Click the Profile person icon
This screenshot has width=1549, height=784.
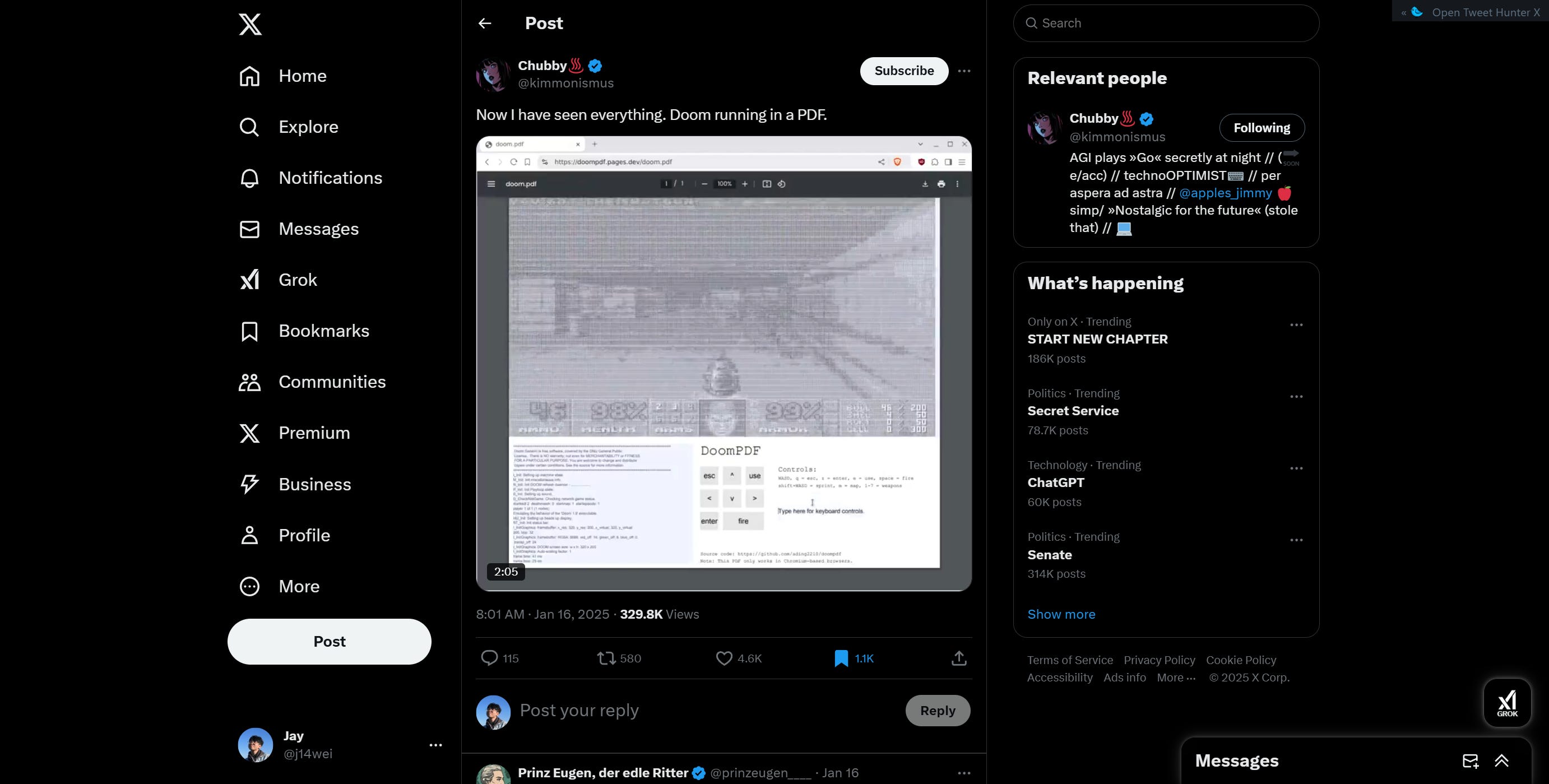pyautogui.click(x=249, y=536)
